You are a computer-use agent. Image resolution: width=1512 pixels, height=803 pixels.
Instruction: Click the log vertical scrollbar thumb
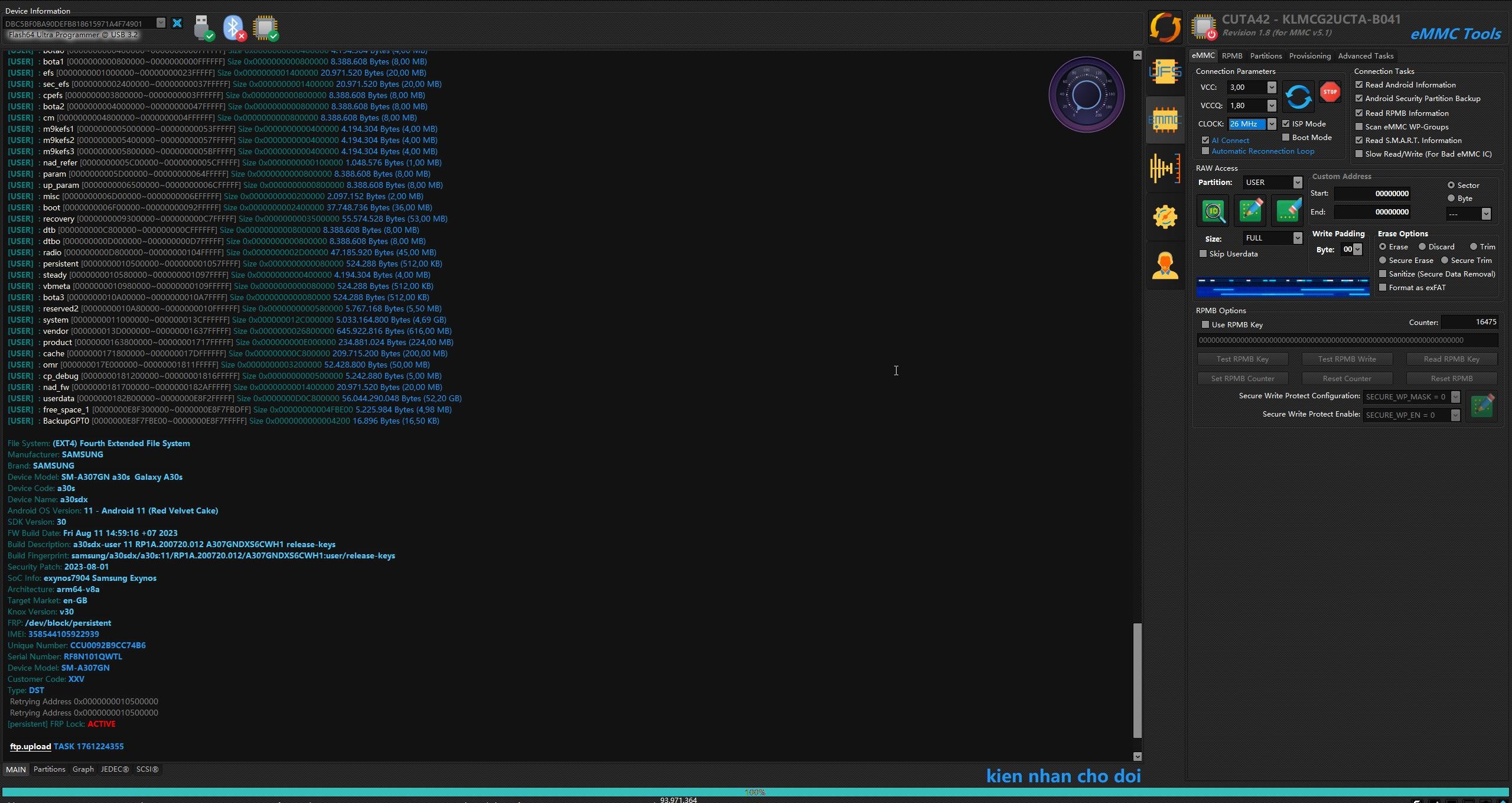point(1137,680)
